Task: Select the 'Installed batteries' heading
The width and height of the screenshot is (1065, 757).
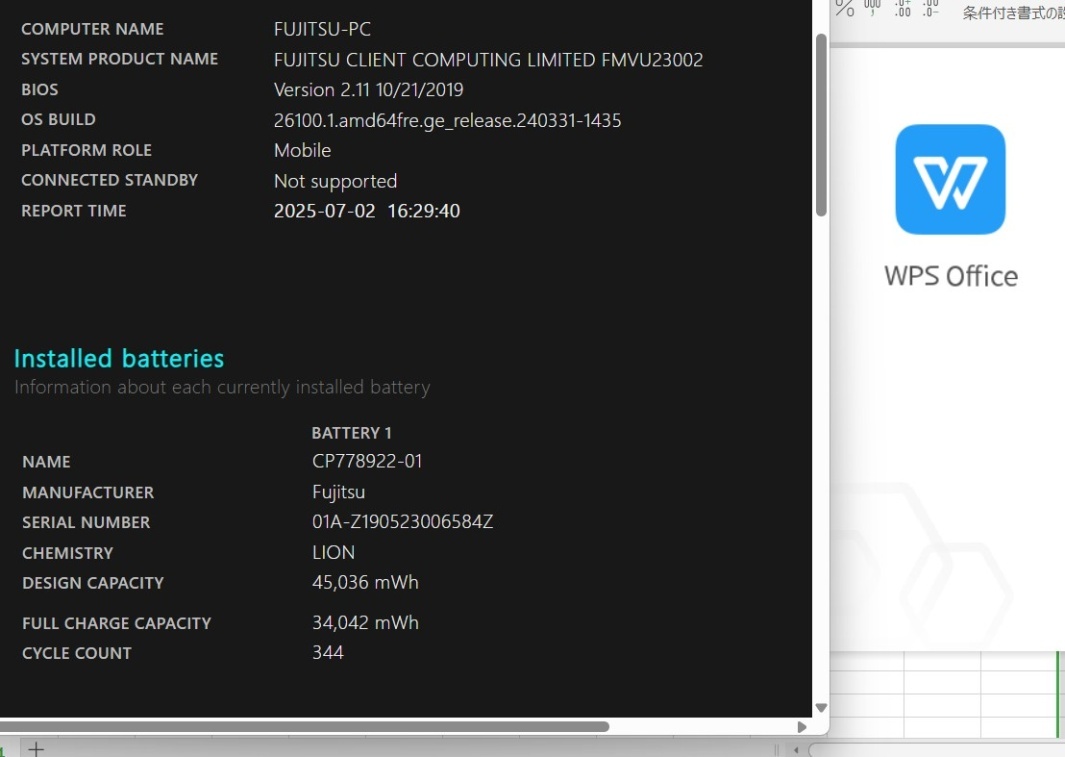Action: [x=119, y=358]
